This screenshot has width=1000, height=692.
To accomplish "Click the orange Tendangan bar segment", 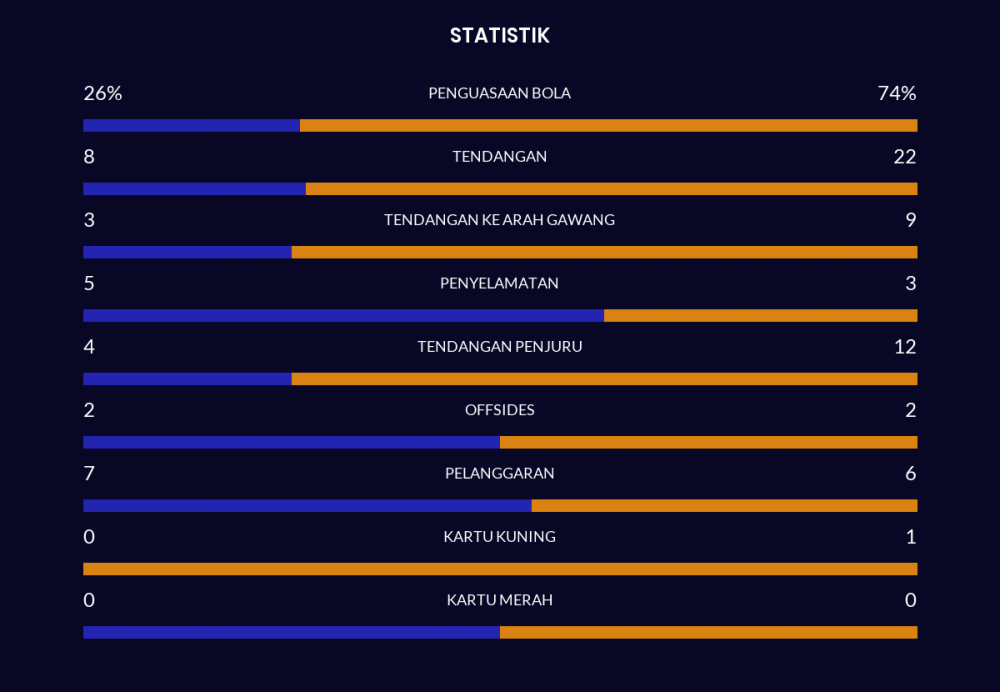I will 611,189.
